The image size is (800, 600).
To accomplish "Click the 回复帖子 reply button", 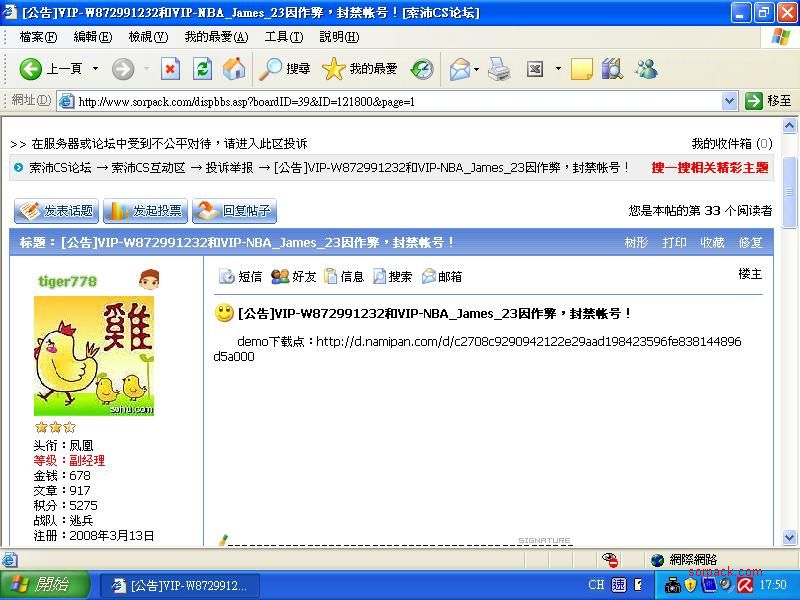I will pos(234,211).
